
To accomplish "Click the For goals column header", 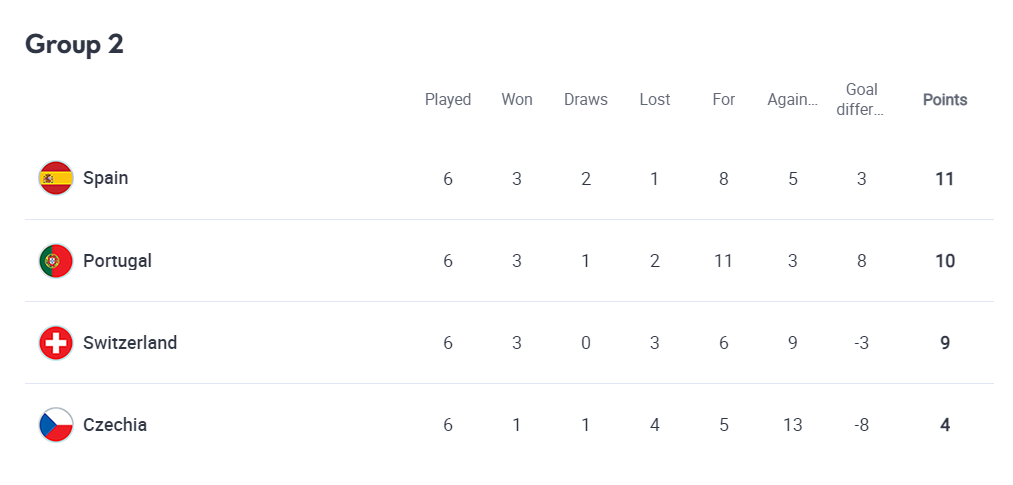I will [x=724, y=100].
